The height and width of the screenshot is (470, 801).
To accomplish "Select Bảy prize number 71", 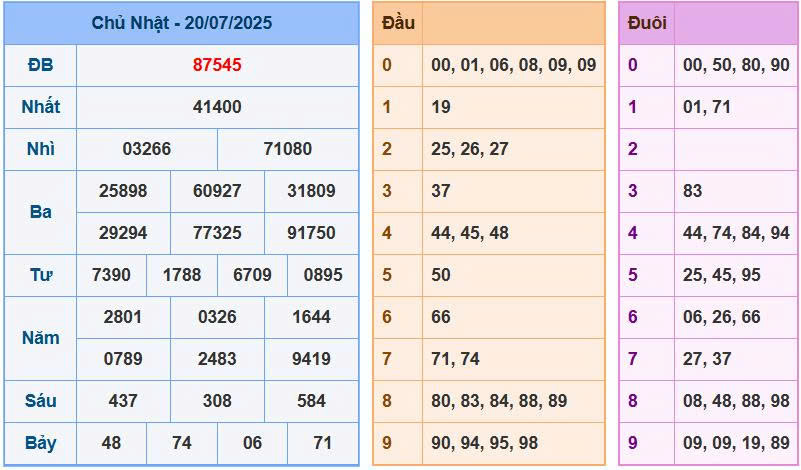I will [323, 442].
